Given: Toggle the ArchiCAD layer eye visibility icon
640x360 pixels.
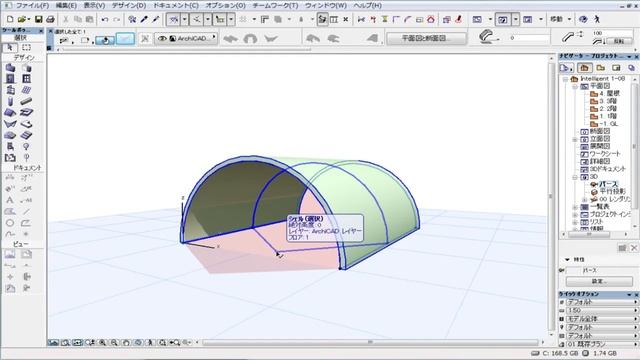Looking at the screenshot, I should coord(162,38).
